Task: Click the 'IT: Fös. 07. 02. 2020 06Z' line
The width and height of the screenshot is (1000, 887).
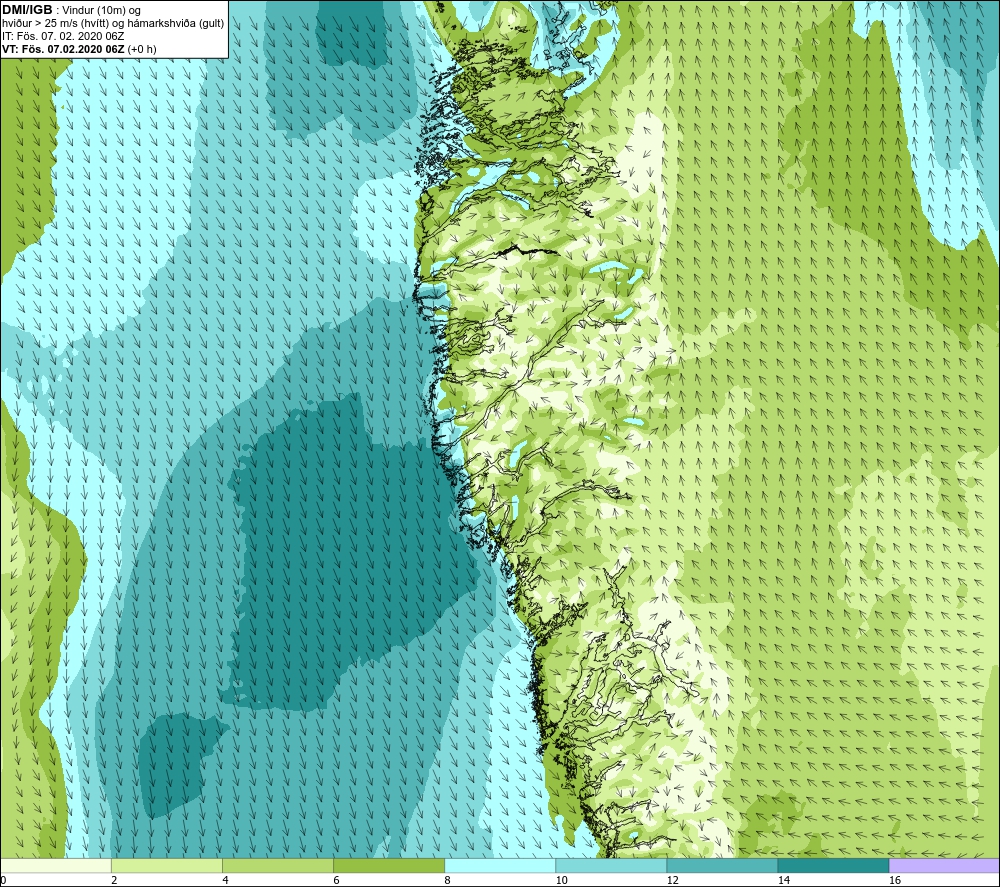Action: click(x=63, y=36)
